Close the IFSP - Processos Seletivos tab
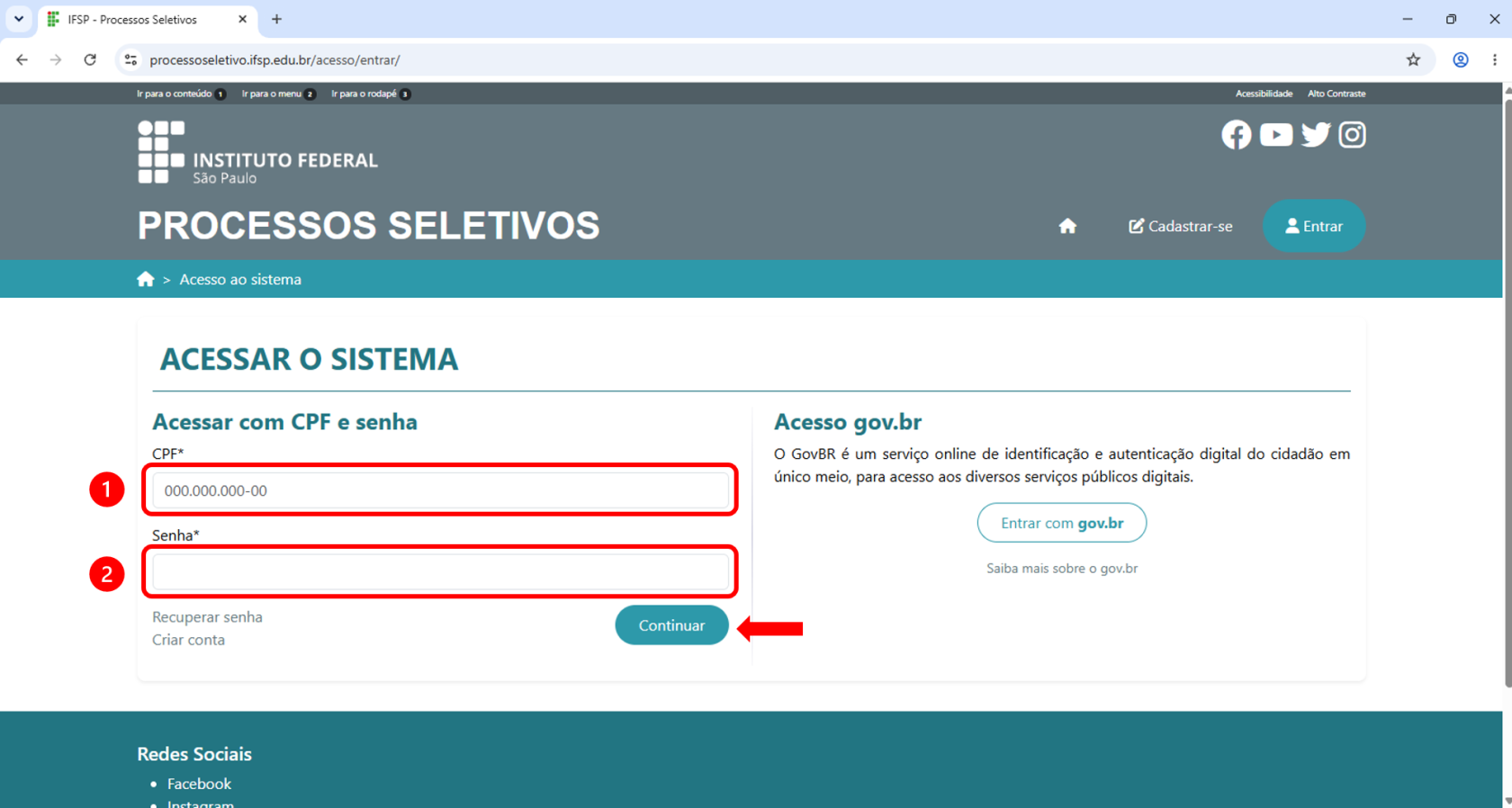Viewport: 1512px width, 808px height. coord(242,19)
